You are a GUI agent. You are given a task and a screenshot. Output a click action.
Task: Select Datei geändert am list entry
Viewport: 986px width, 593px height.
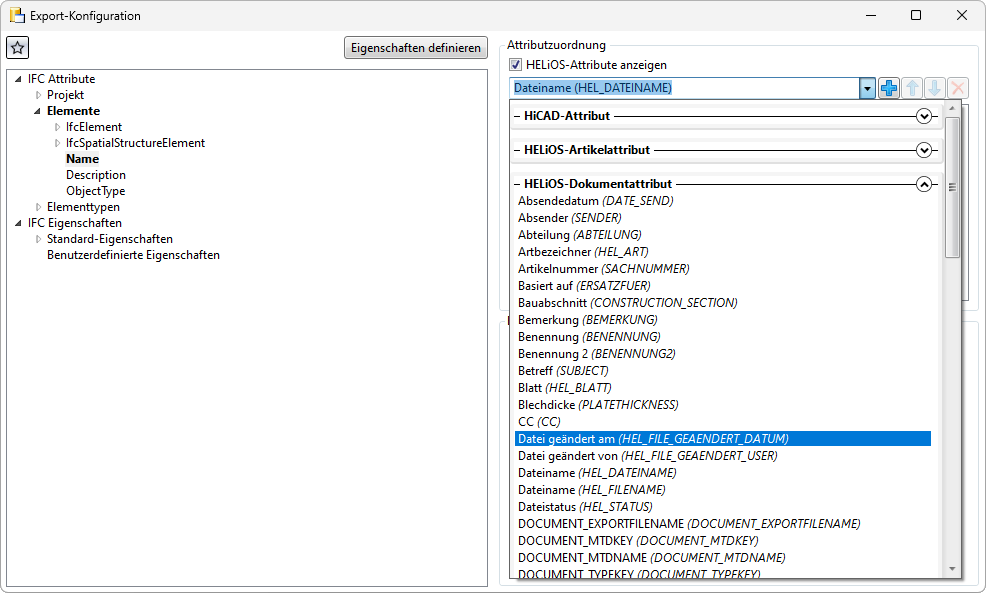pos(652,439)
